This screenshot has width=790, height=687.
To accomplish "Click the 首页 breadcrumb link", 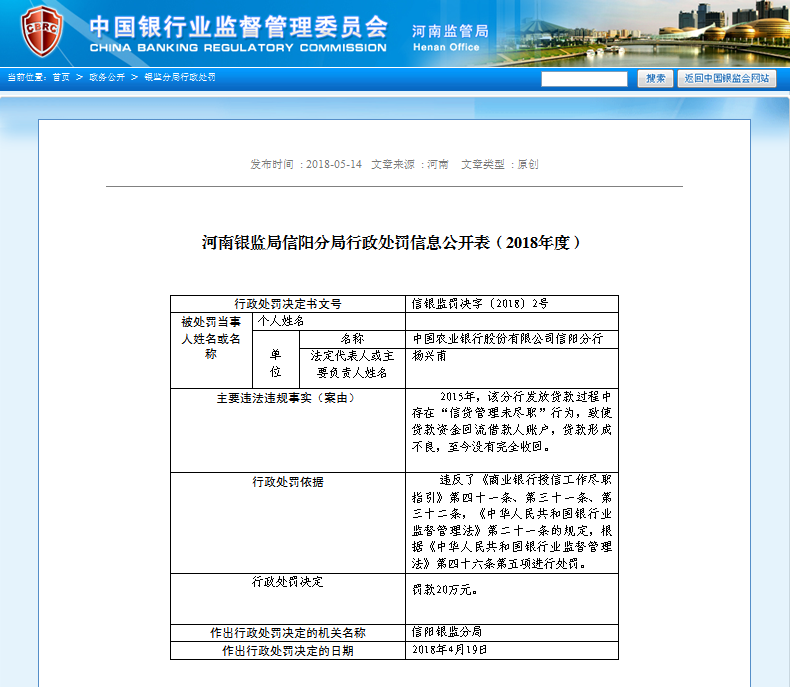I will point(61,77).
